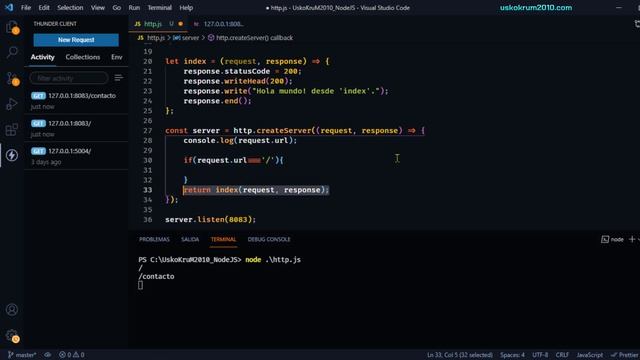Focus the filter activity input field
Image resolution: width=640 pixels, height=360 pixels.
[x=69, y=78]
